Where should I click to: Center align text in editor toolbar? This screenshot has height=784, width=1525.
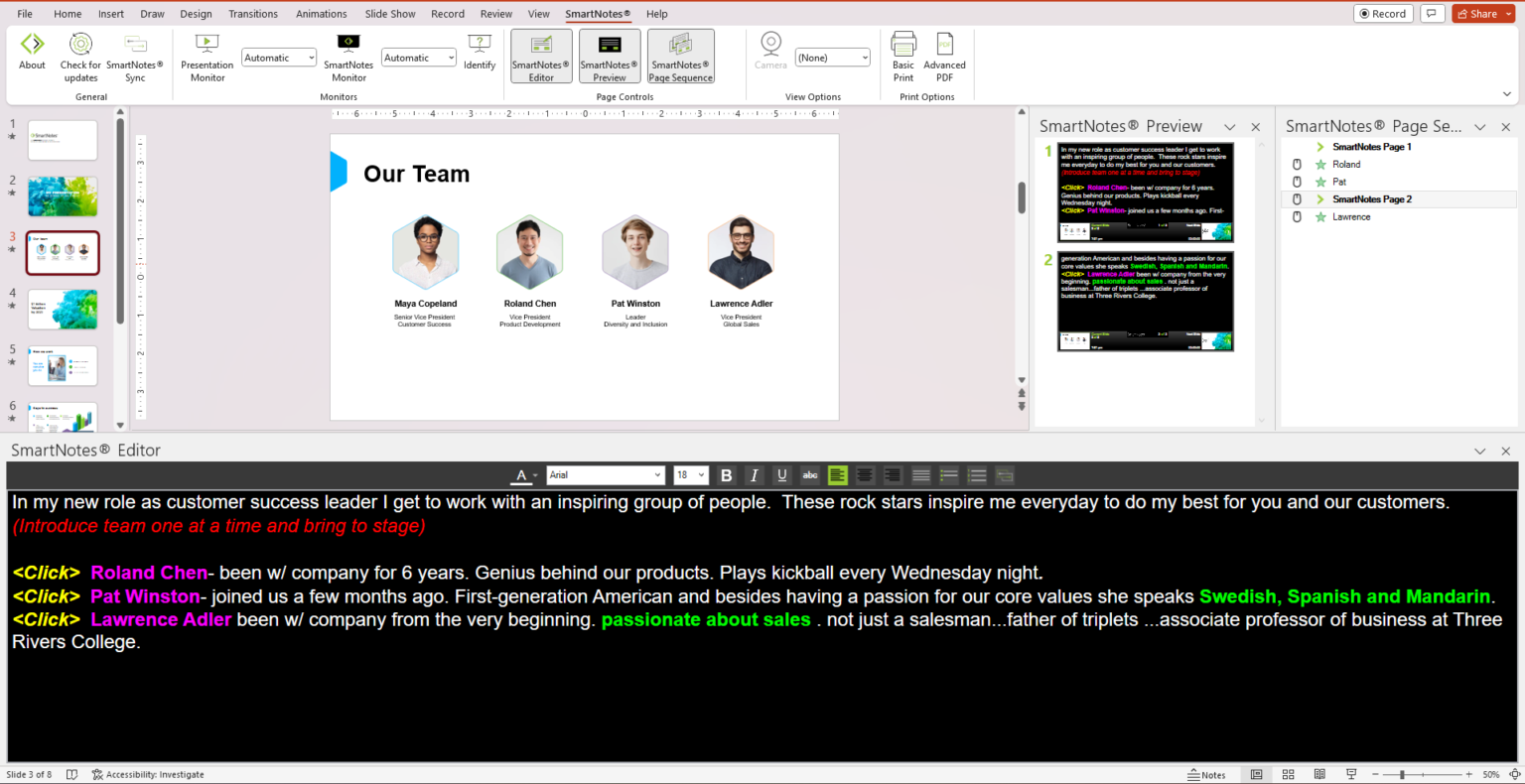pos(865,475)
